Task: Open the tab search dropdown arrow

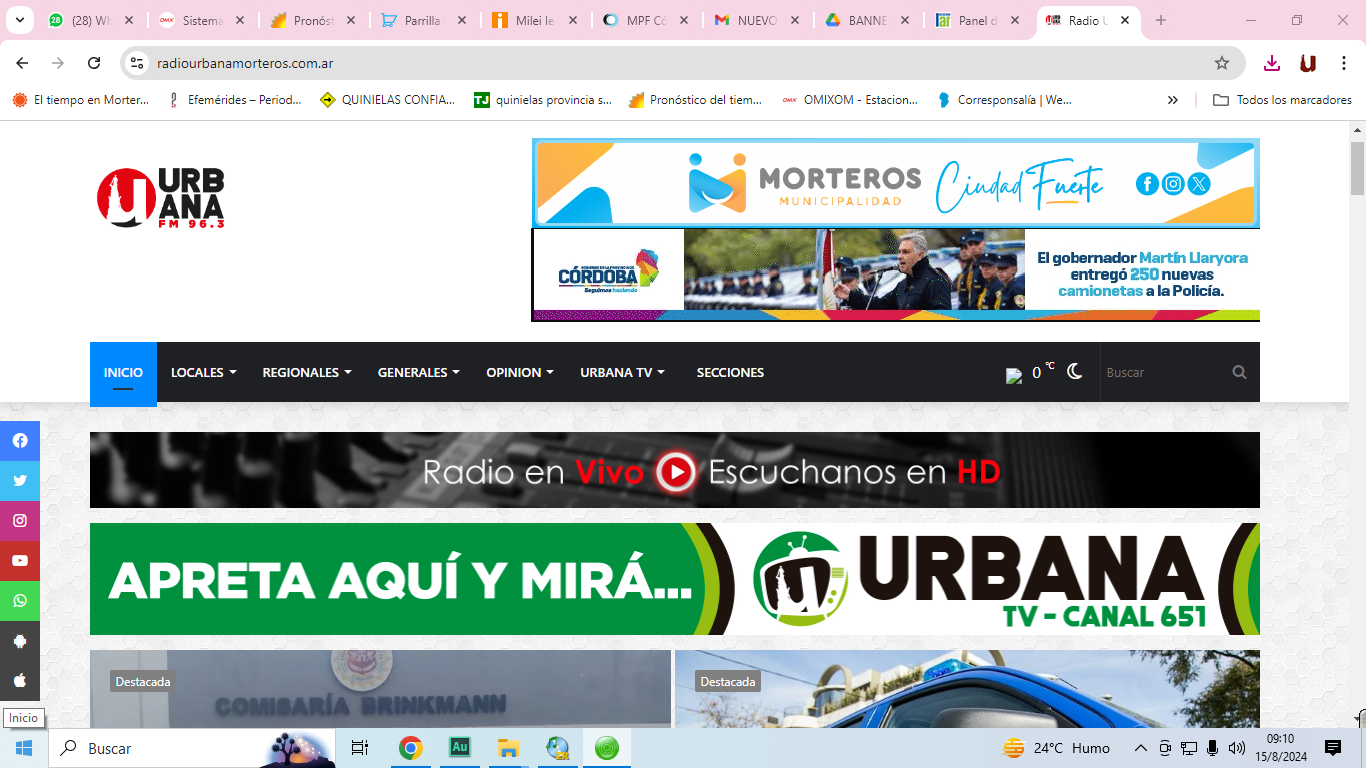Action: click(x=18, y=20)
